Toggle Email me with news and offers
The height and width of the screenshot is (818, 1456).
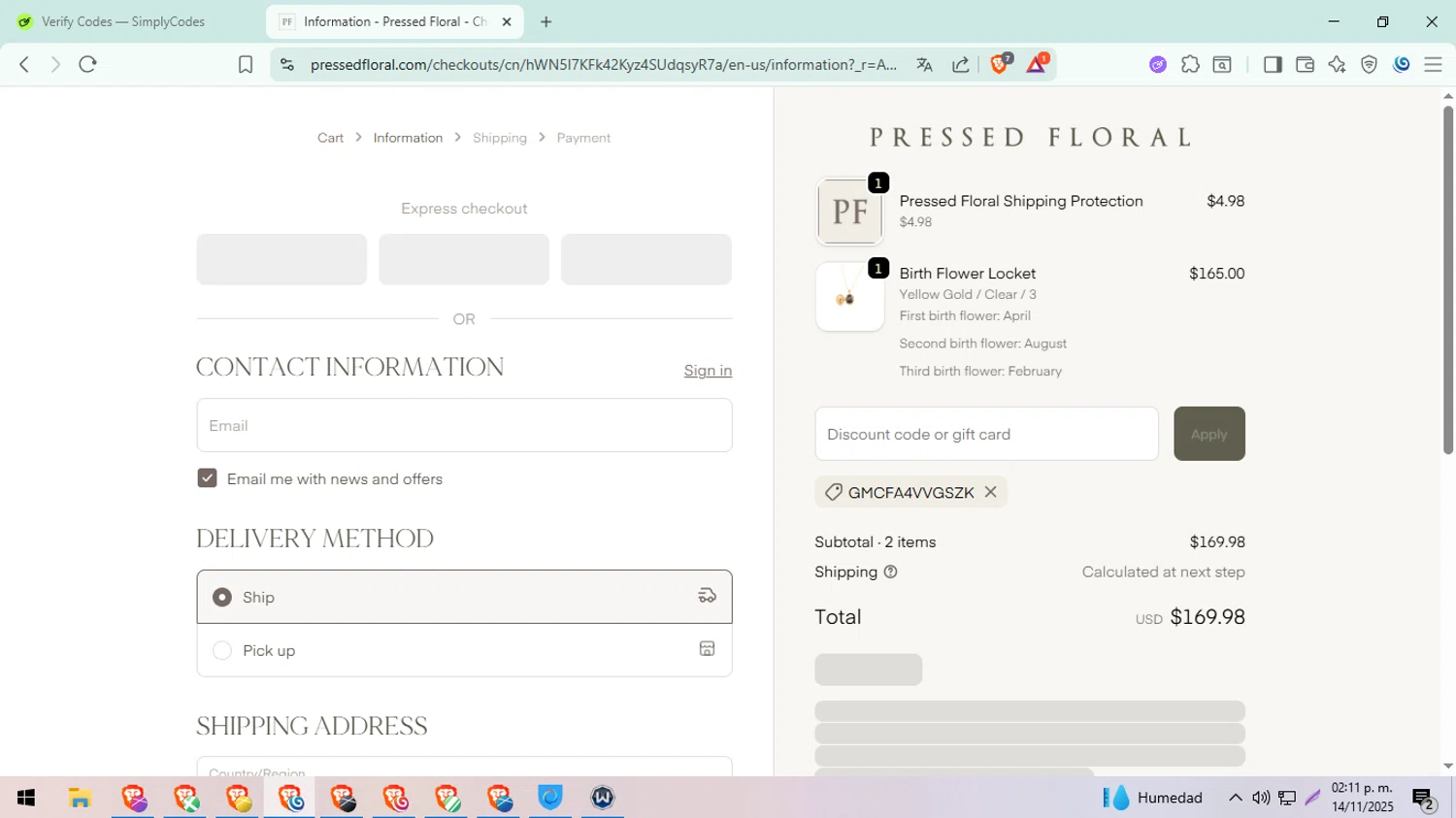207,478
